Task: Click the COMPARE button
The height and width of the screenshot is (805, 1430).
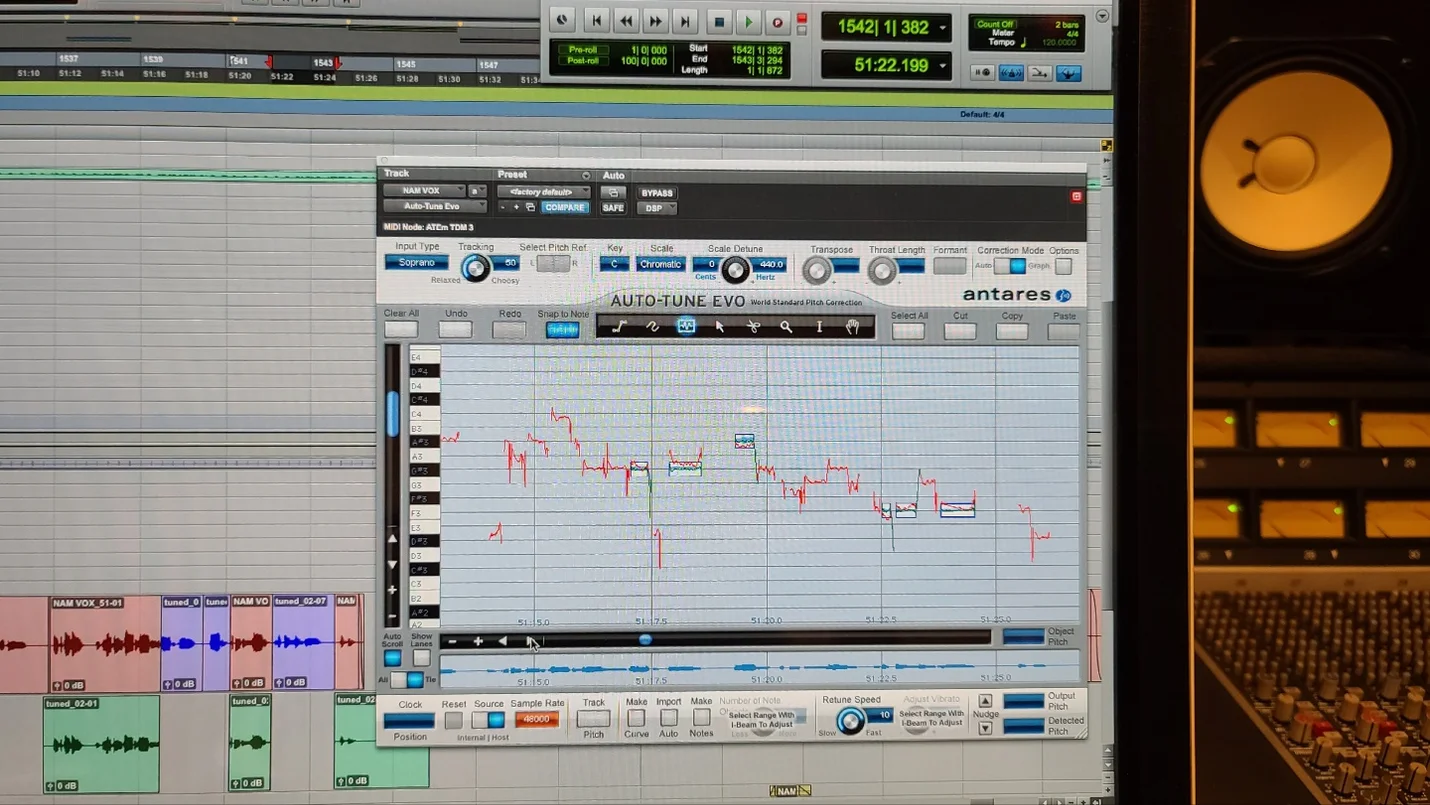Action: 564,207
